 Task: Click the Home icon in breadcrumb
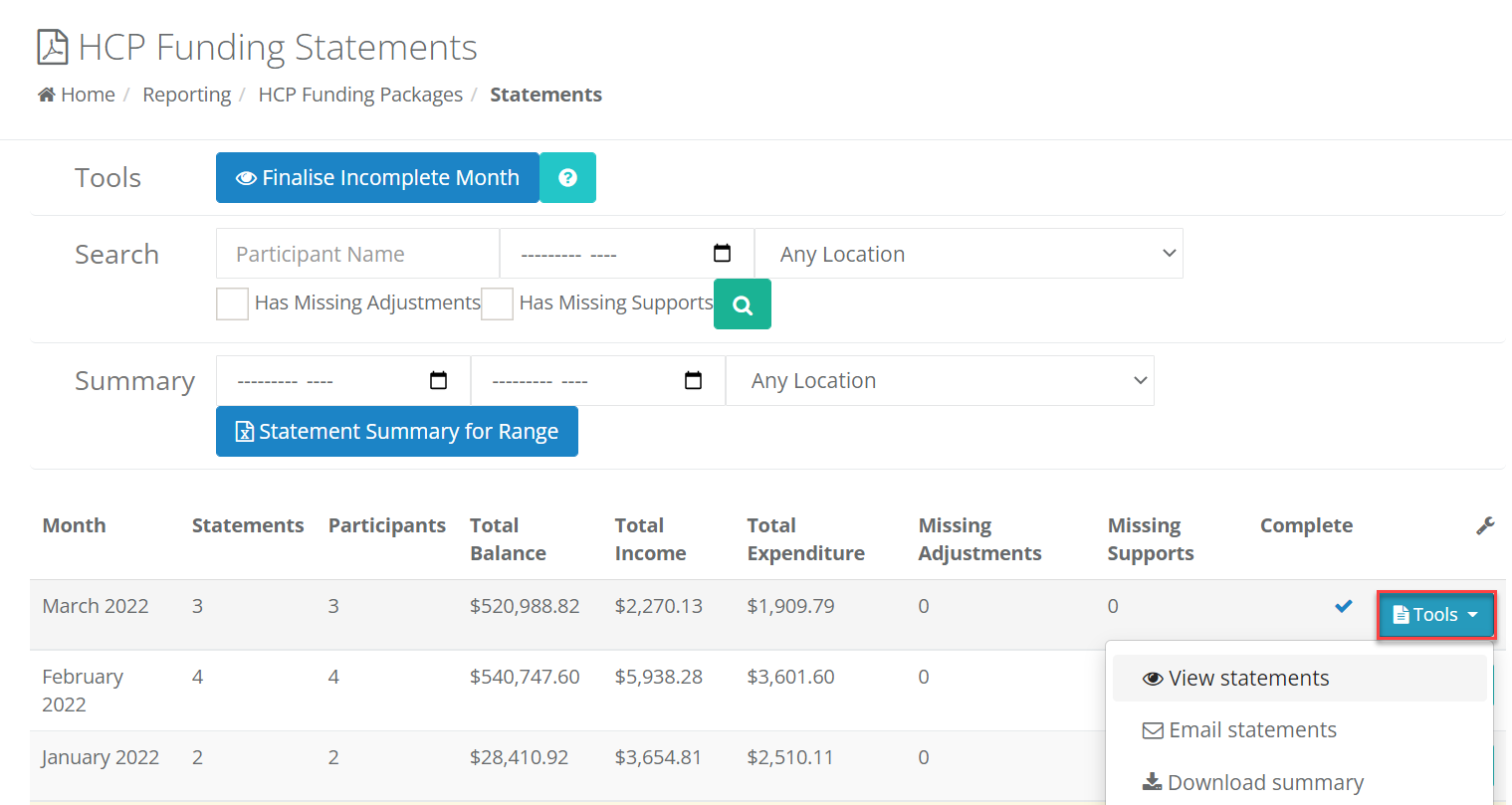pos(46,95)
